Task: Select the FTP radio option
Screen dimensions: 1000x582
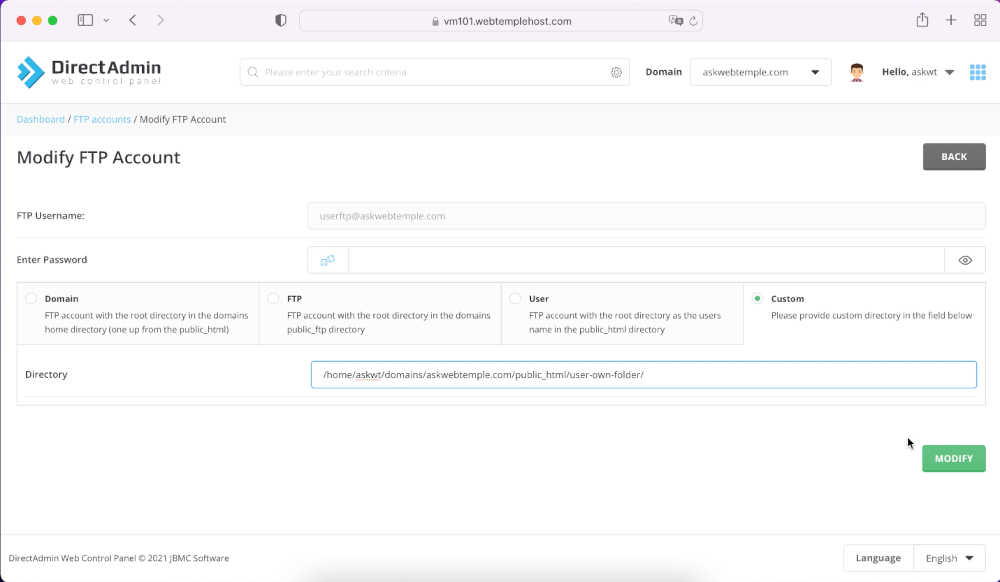Action: (273, 298)
